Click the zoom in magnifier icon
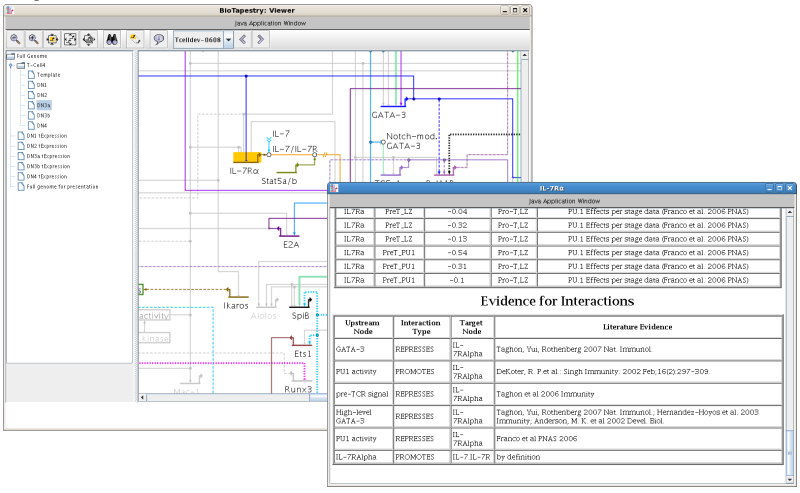The height and width of the screenshot is (493, 800). point(34,39)
